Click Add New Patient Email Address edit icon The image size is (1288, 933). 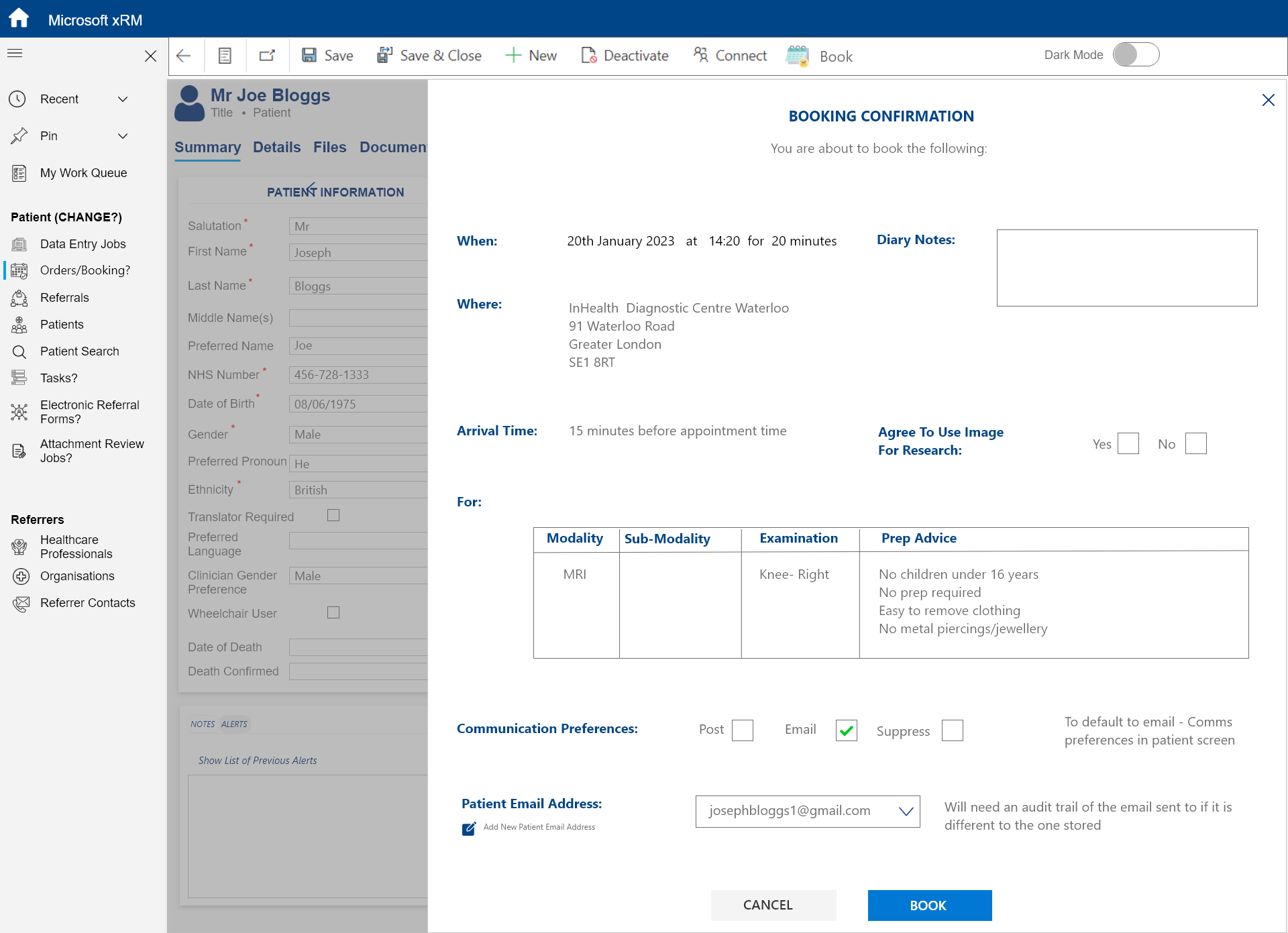click(469, 828)
